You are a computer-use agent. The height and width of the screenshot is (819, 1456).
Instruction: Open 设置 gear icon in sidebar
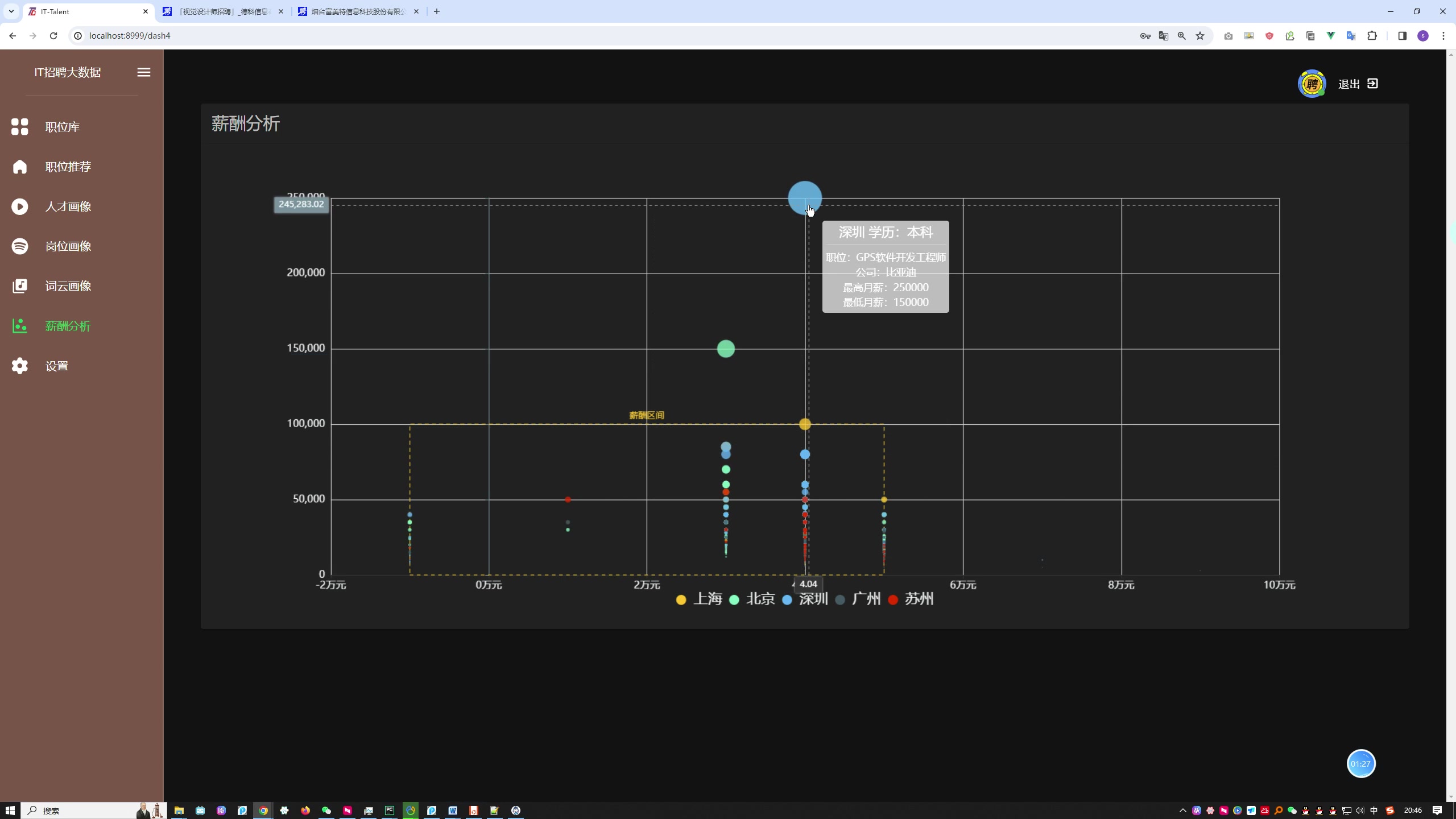point(20,366)
